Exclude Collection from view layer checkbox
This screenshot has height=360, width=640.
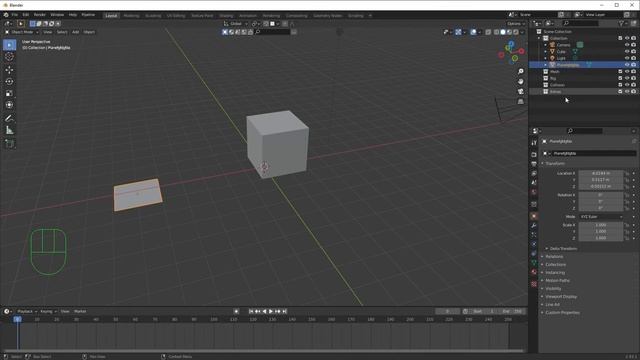tap(620, 38)
